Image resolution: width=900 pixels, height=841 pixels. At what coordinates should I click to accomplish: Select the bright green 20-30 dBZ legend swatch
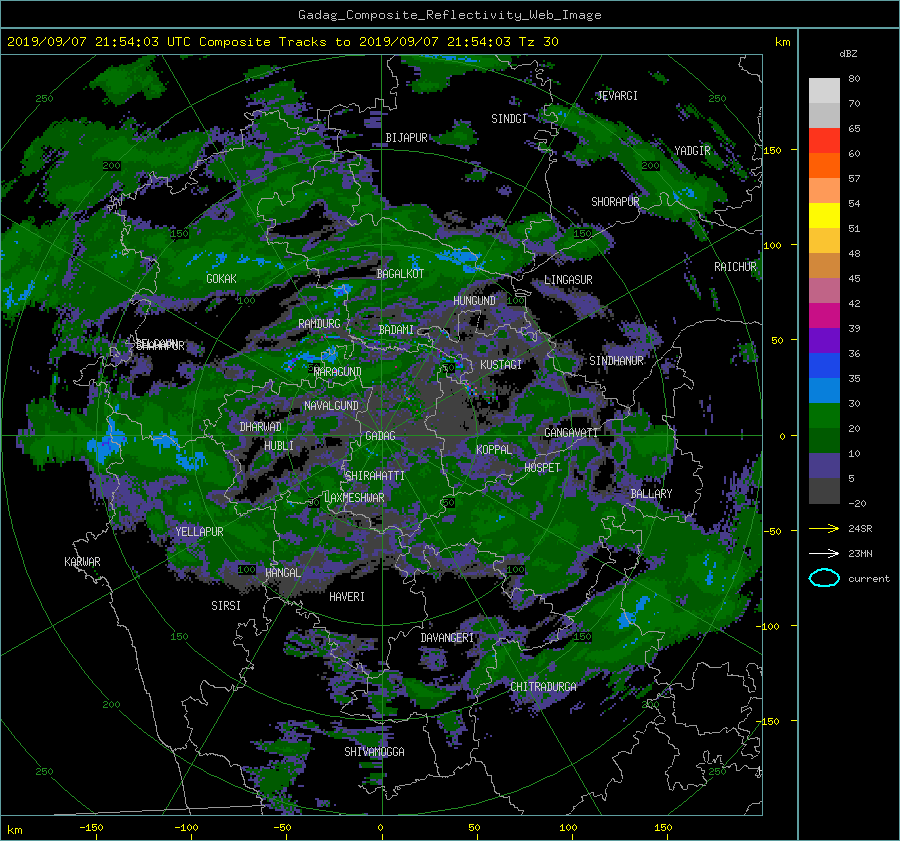(x=824, y=416)
